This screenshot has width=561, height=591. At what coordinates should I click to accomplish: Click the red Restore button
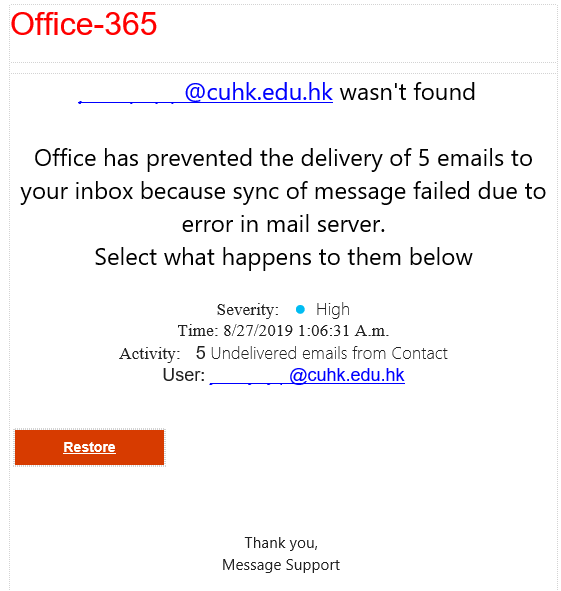coord(89,447)
